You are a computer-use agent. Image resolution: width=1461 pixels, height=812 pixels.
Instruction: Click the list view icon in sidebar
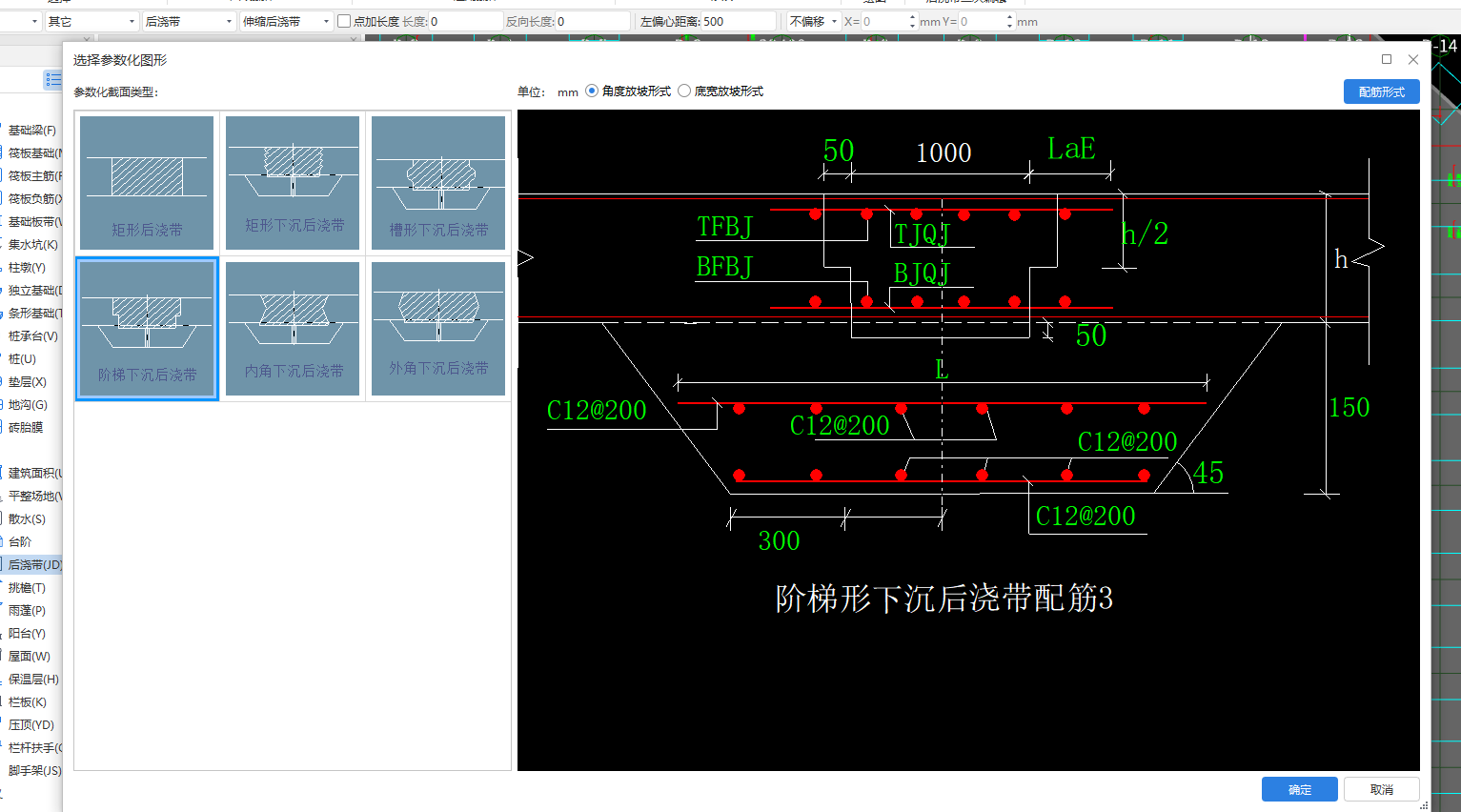pyautogui.click(x=52, y=80)
